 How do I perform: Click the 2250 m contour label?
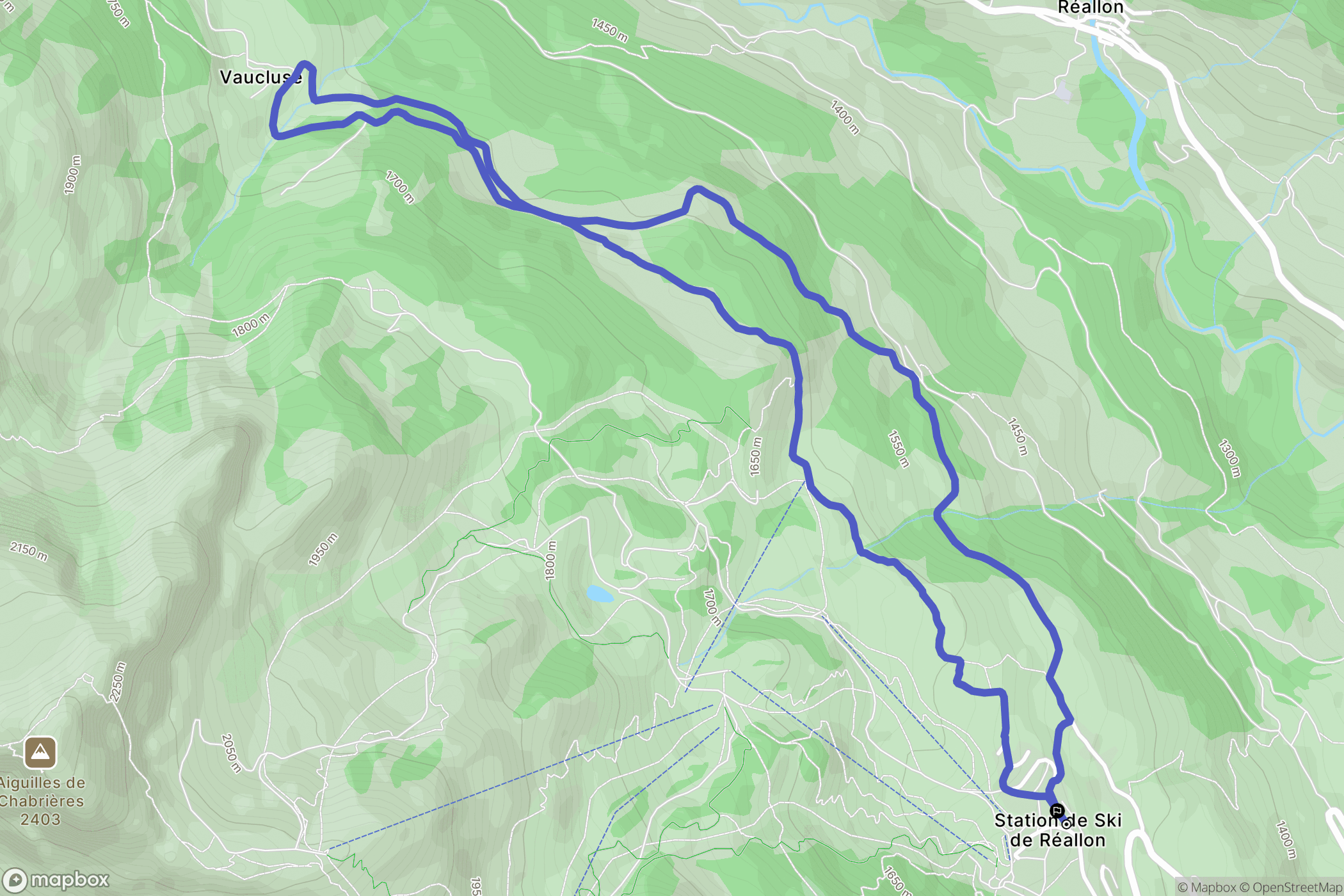click(x=118, y=682)
